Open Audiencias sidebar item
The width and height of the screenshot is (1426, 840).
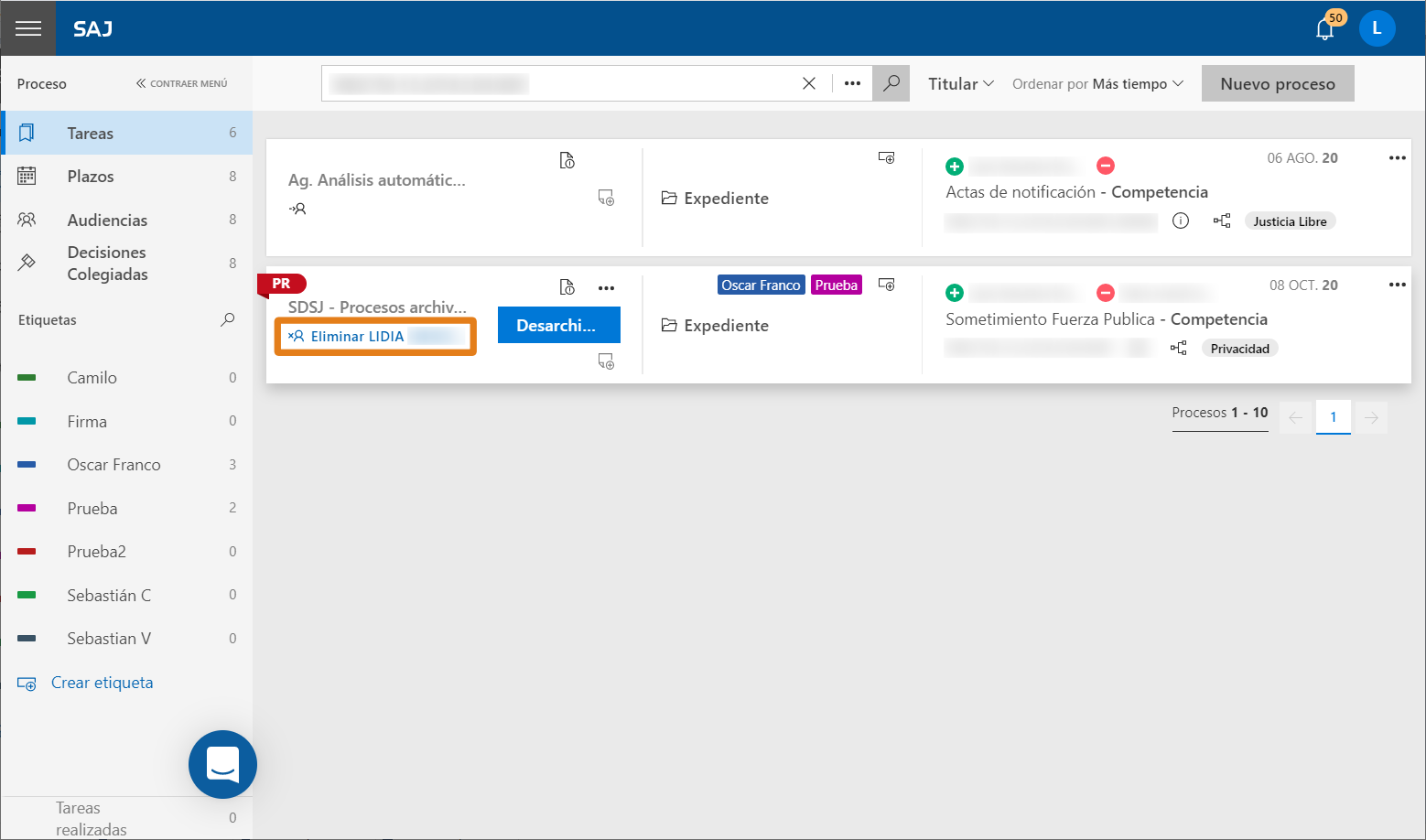(127, 220)
